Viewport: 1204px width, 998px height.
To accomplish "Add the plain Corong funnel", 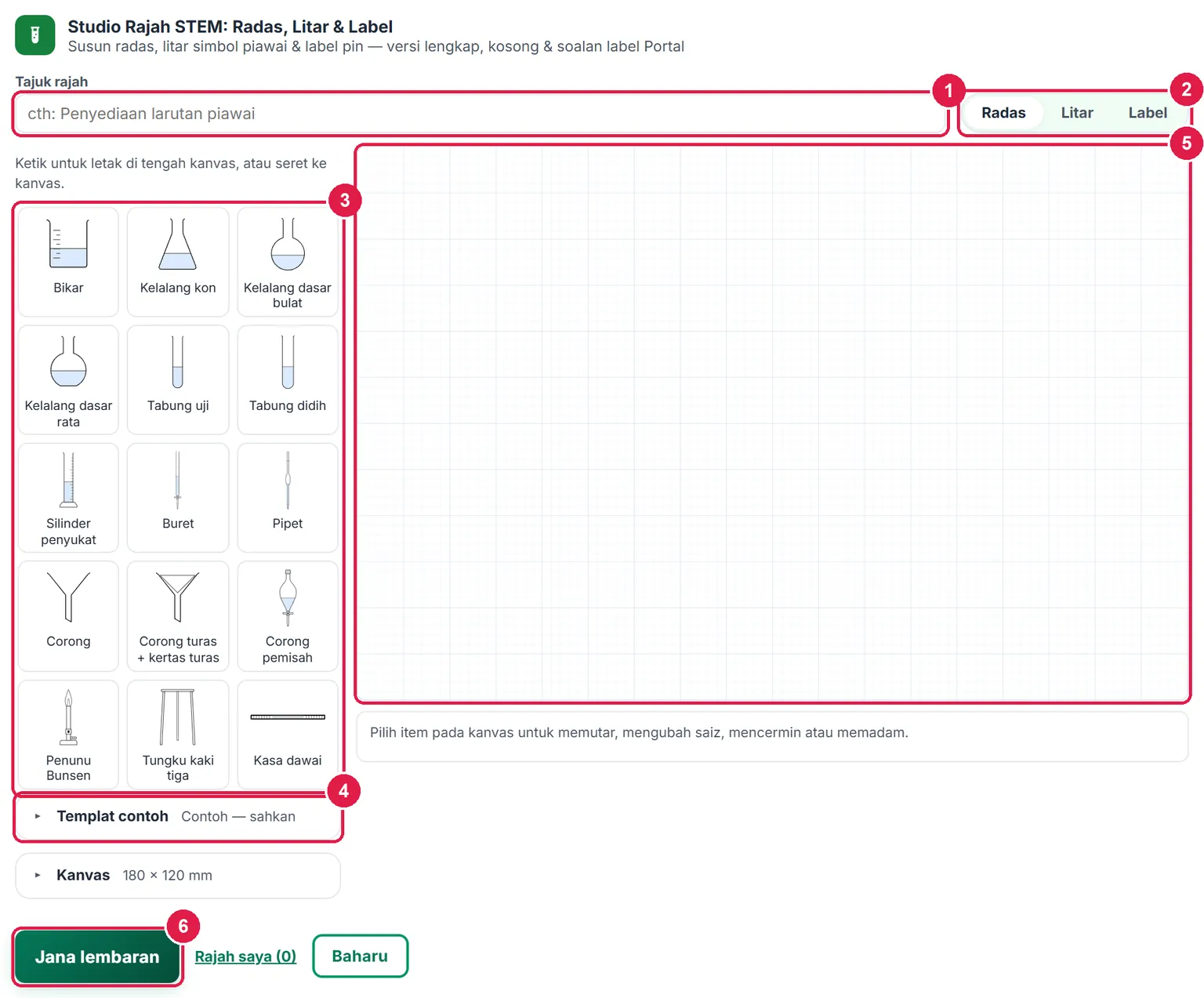I will (x=68, y=616).
